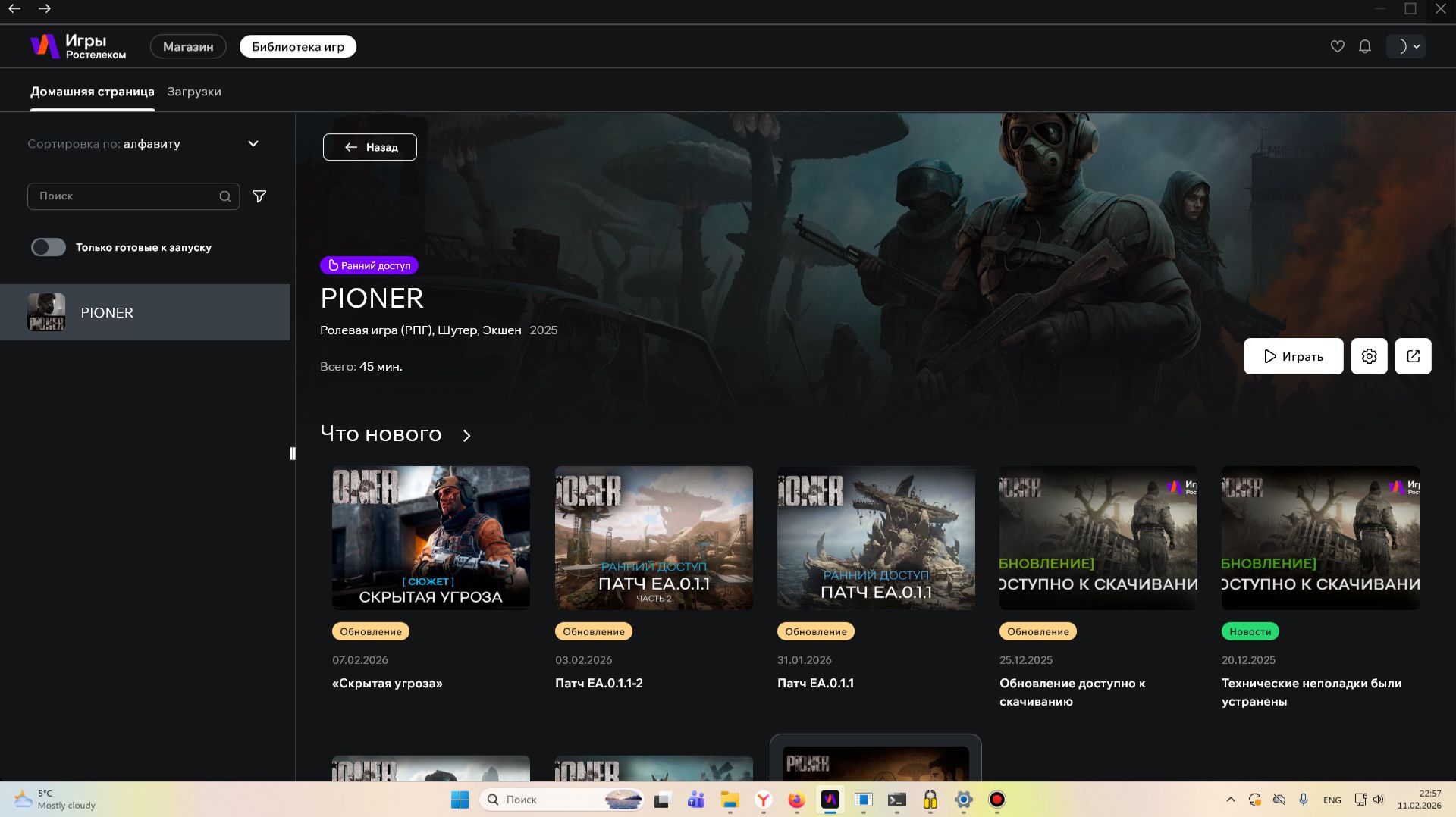The image size is (1456, 817).
Task: Open the library filter funnel
Action: point(259,196)
